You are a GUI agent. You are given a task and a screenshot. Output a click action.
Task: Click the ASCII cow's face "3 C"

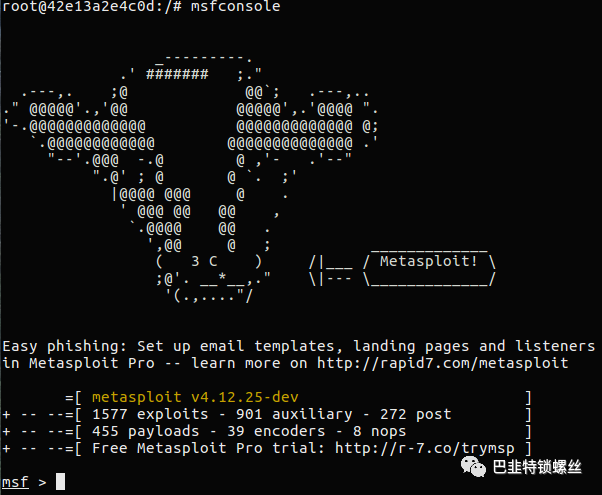point(204,262)
